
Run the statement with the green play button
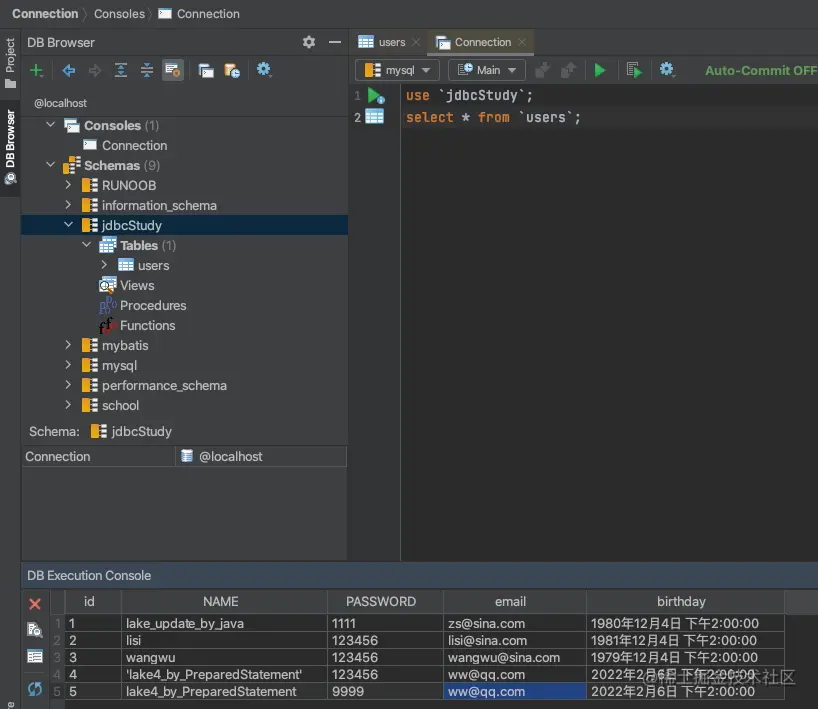click(x=600, y=70)
